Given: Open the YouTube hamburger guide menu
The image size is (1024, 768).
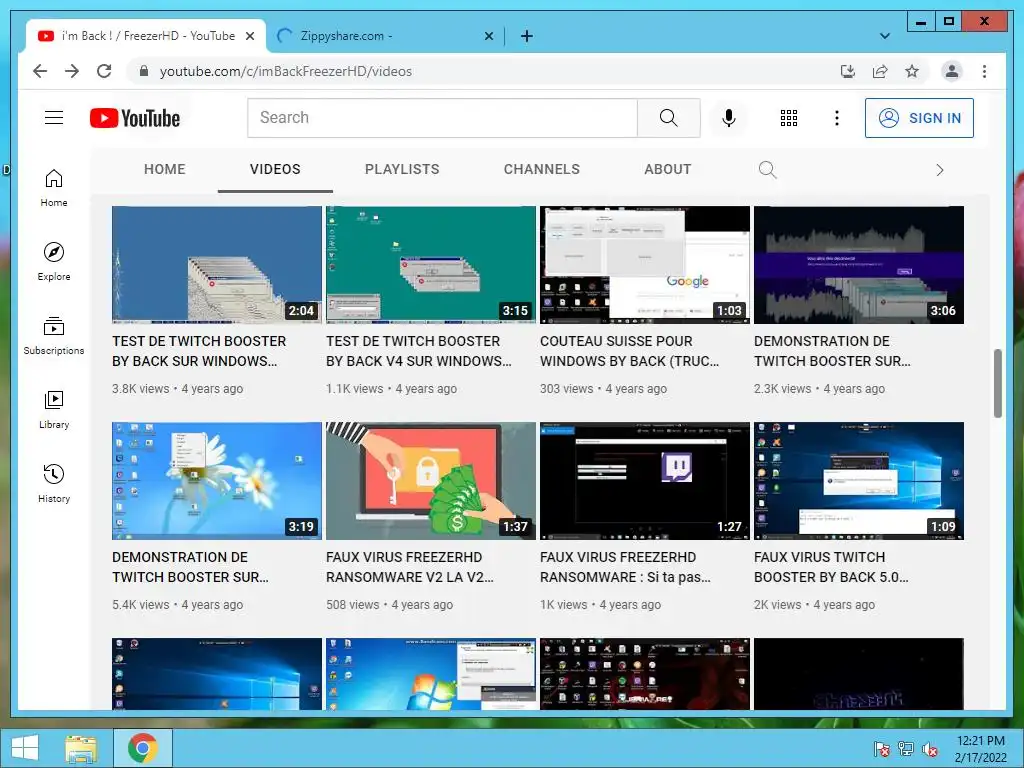Looking at the screenshot, I should click(x=54, y=118).
